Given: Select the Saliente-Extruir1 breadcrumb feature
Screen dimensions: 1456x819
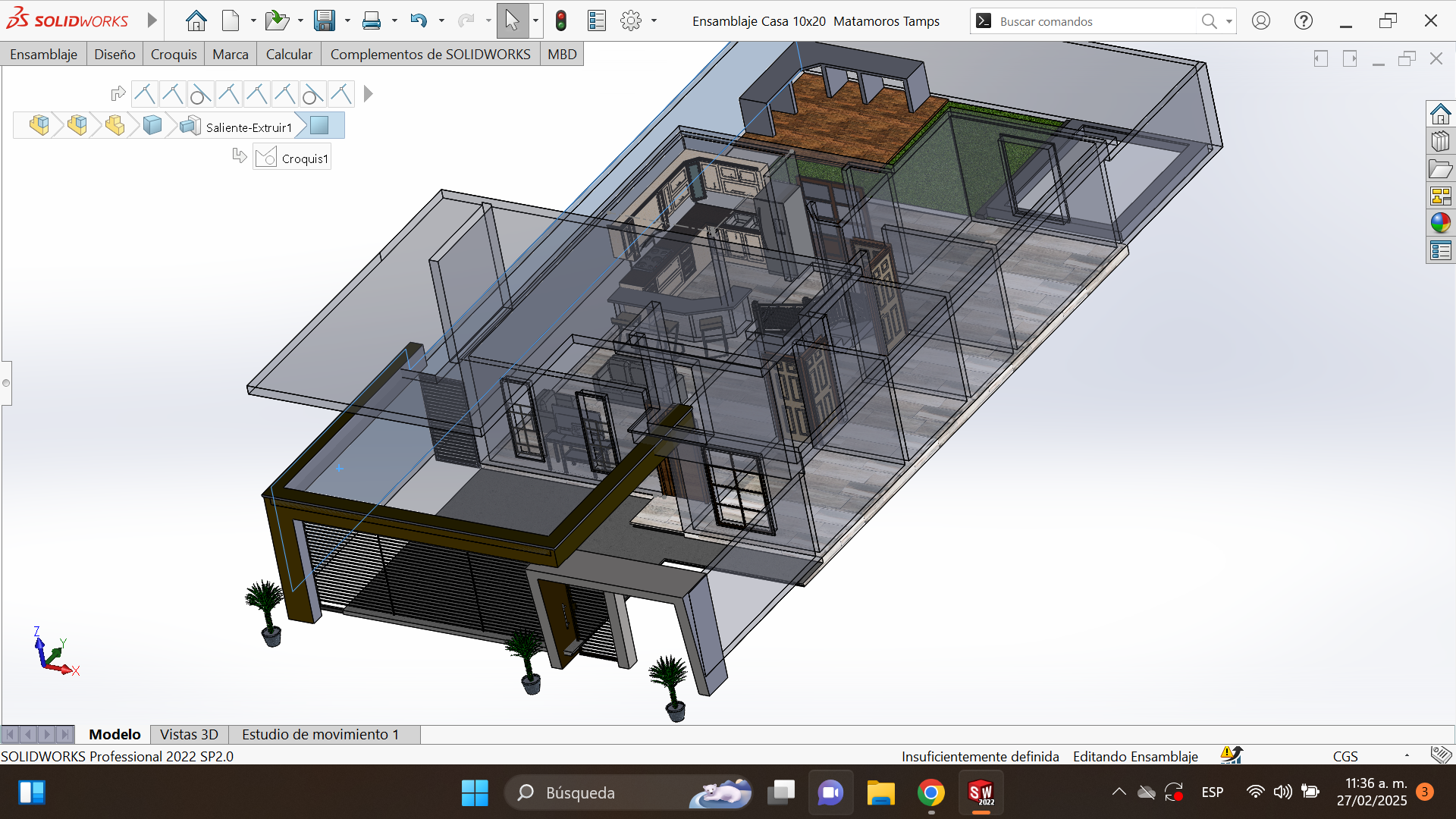Looking at the screenshot, I should tap(237, 127).
